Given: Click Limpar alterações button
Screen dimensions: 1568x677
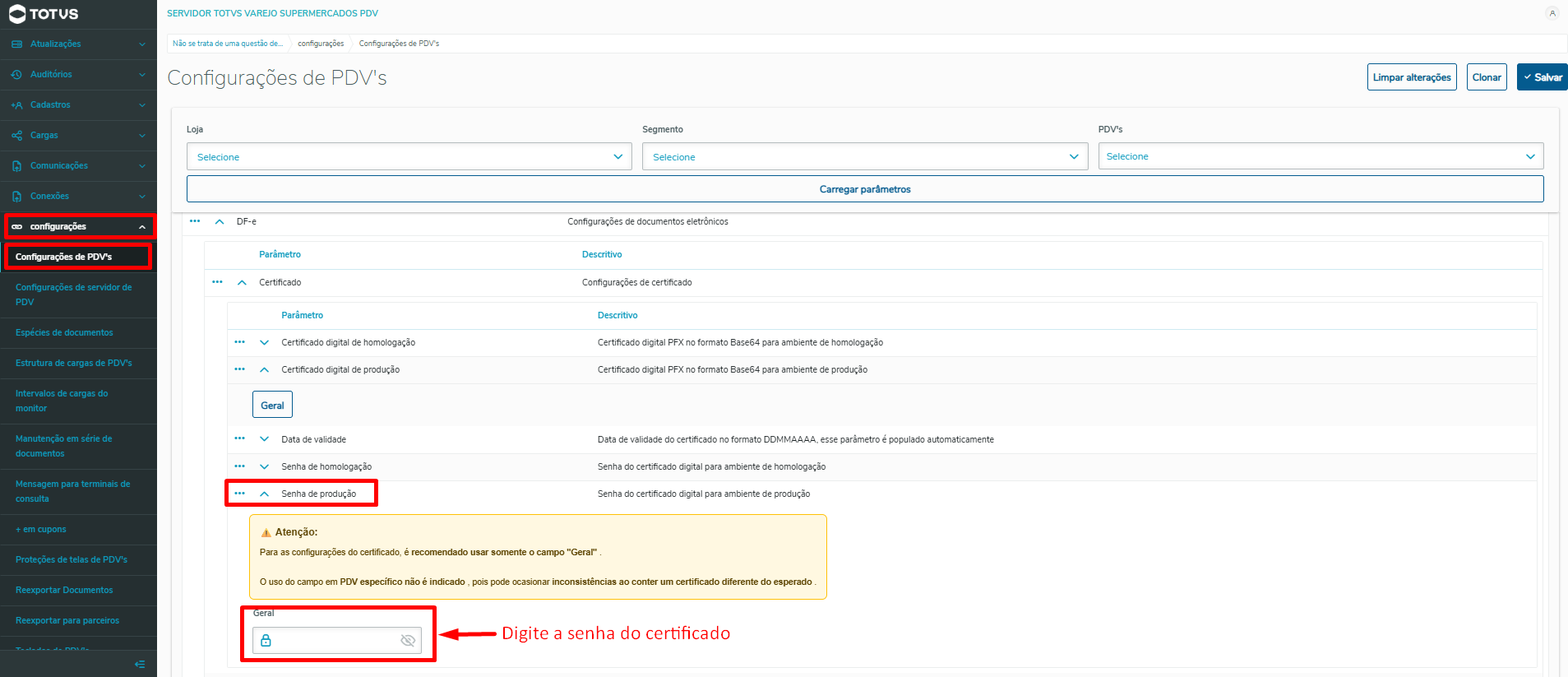Looking at the screenshot, I should 1412,77.
